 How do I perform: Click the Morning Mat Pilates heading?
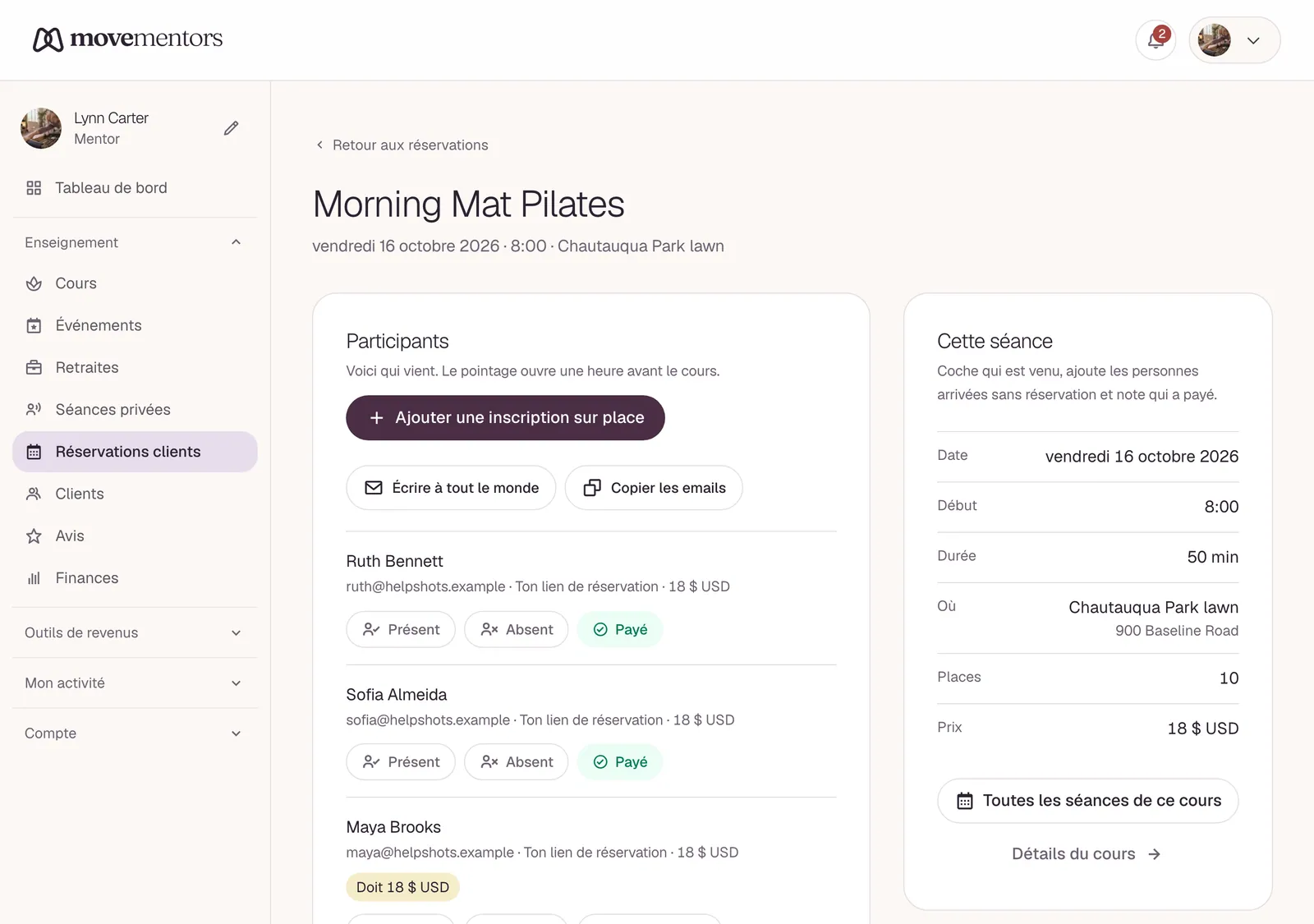468,204
